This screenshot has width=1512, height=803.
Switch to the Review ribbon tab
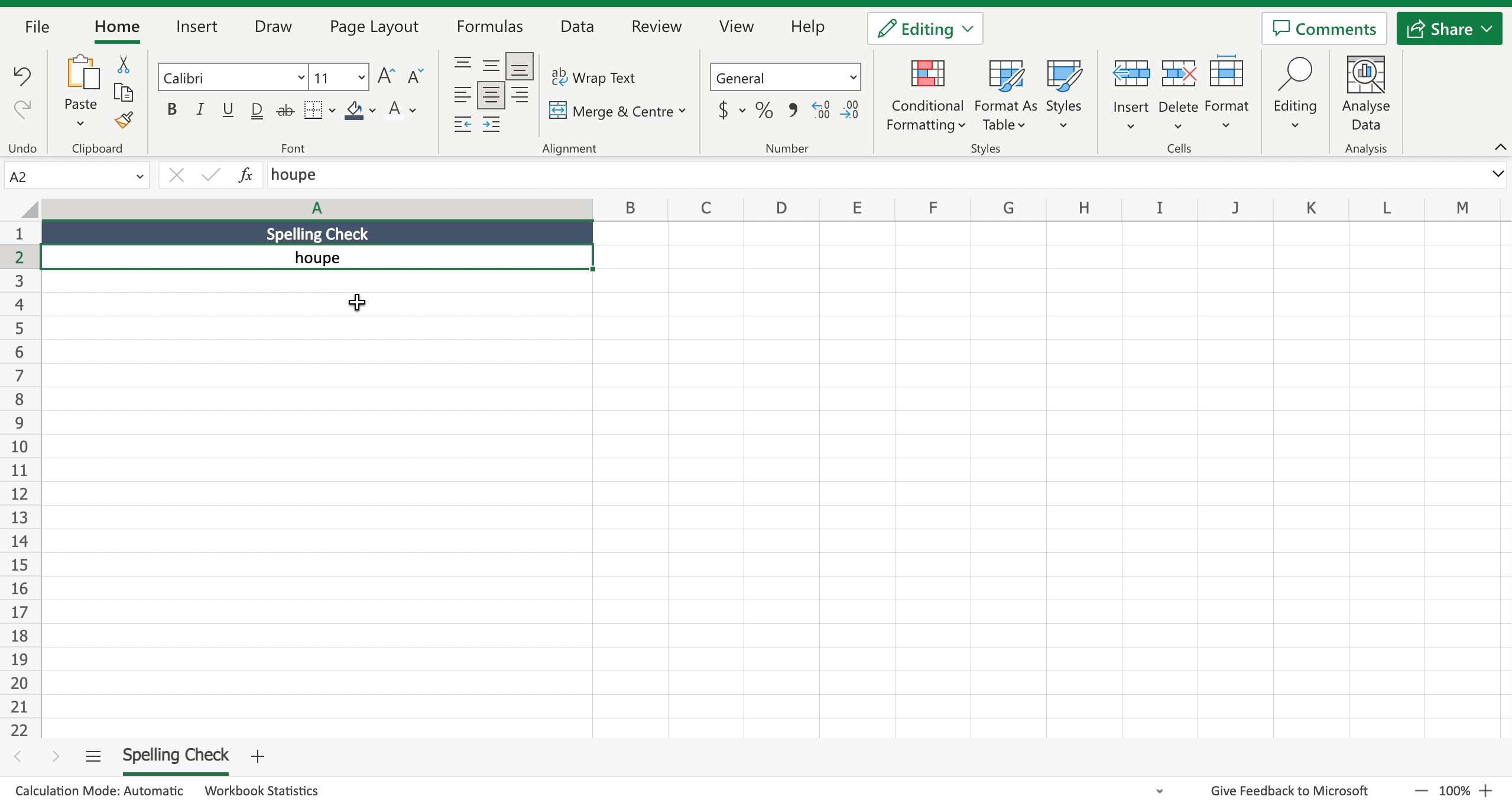click(656, 26)
